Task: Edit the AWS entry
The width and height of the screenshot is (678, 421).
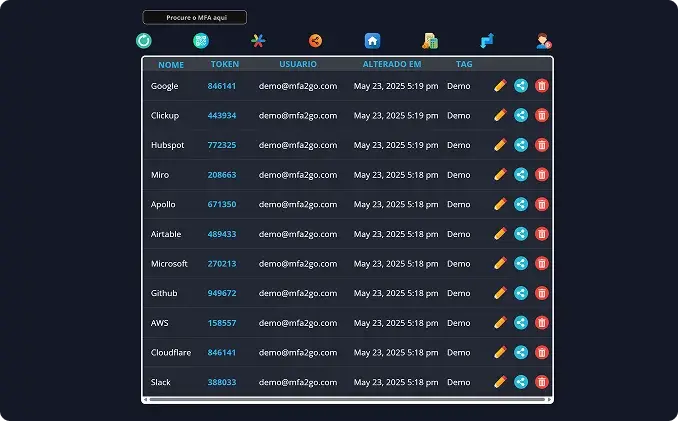Action: pyautogui.click(x=500, y=322)
